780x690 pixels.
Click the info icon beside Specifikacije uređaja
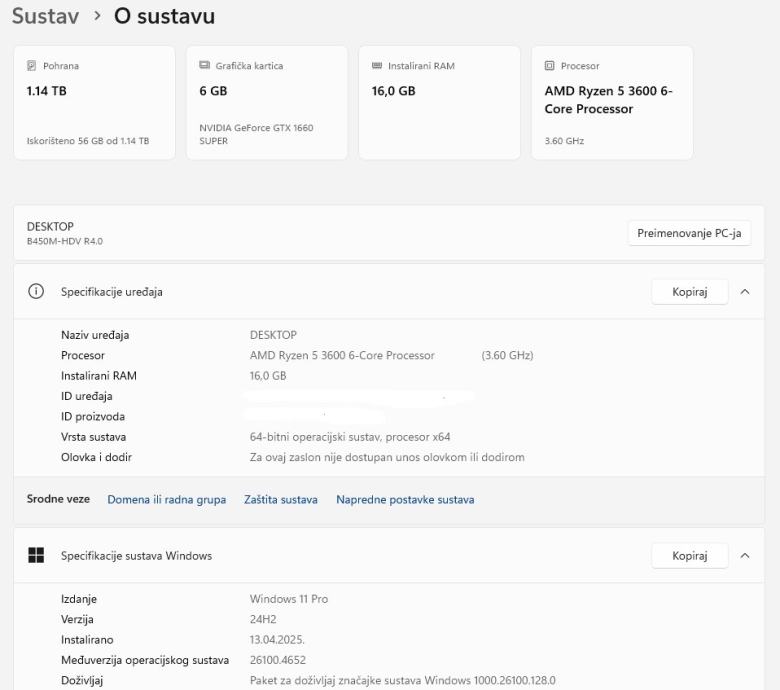(x=37, y=292)
